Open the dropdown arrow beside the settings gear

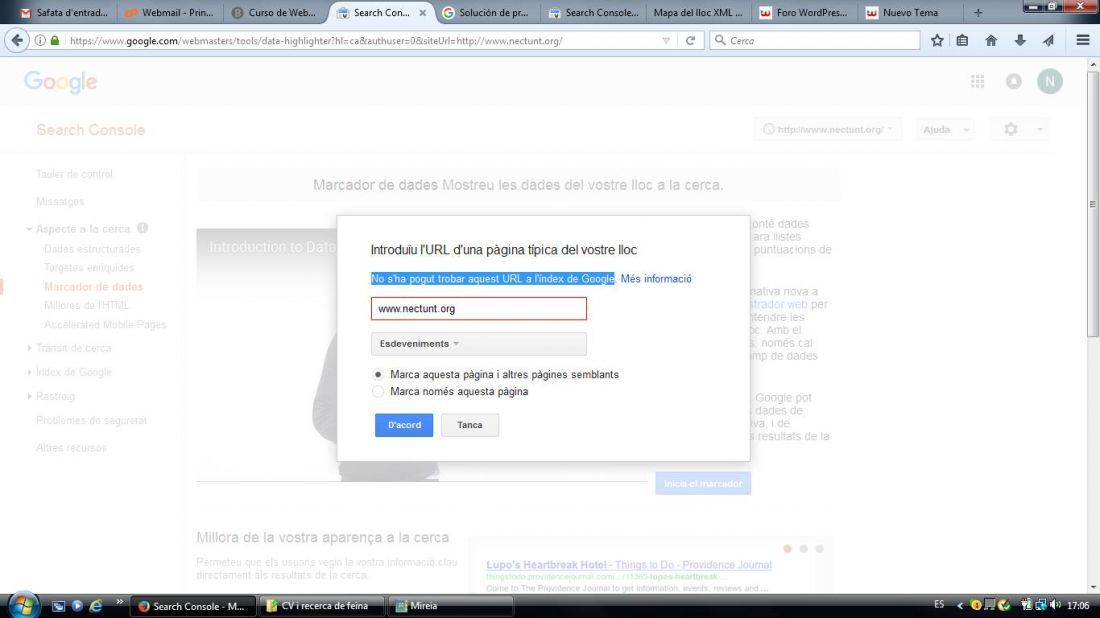(1040, 130)
